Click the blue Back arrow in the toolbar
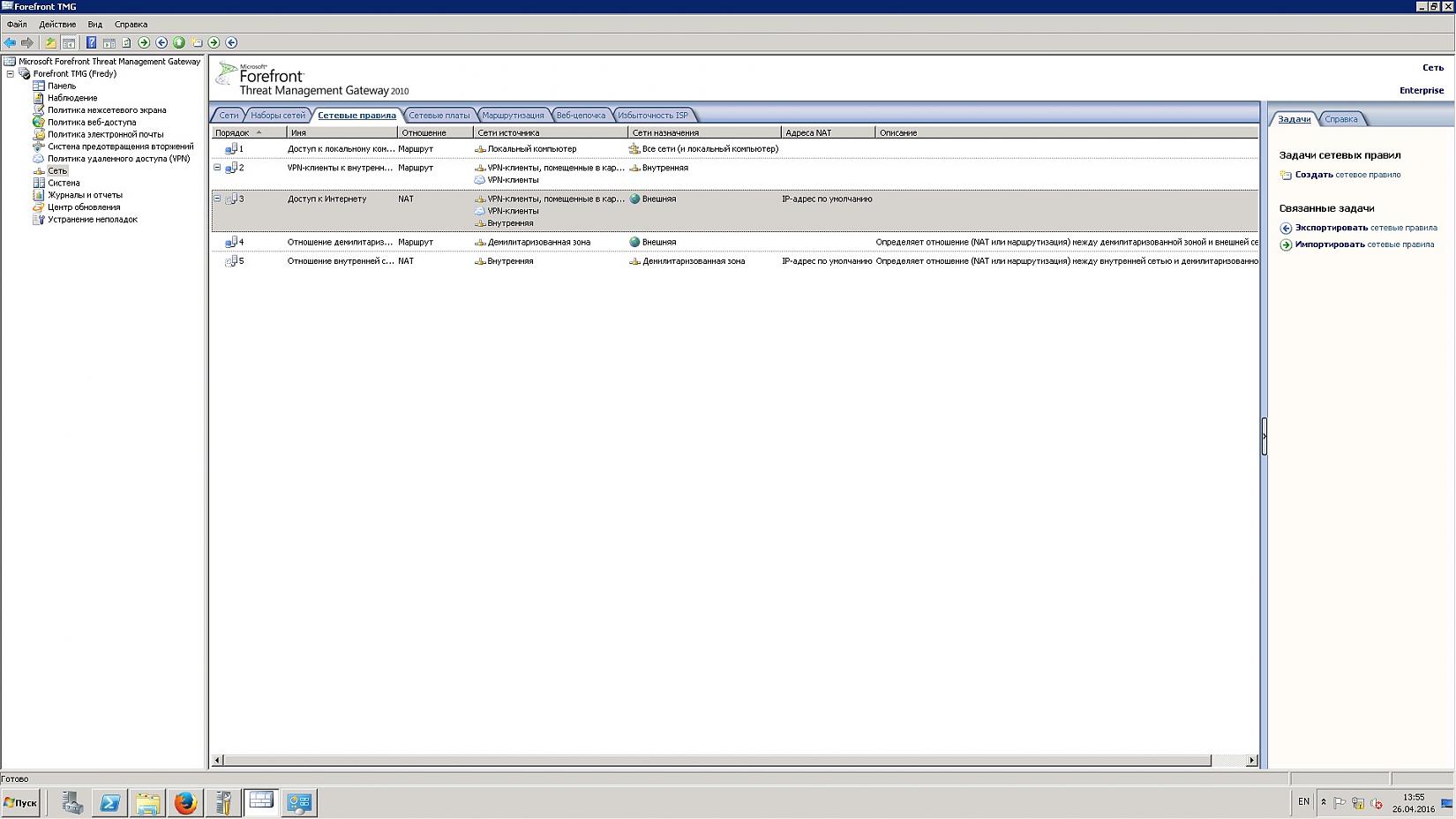 10,42
